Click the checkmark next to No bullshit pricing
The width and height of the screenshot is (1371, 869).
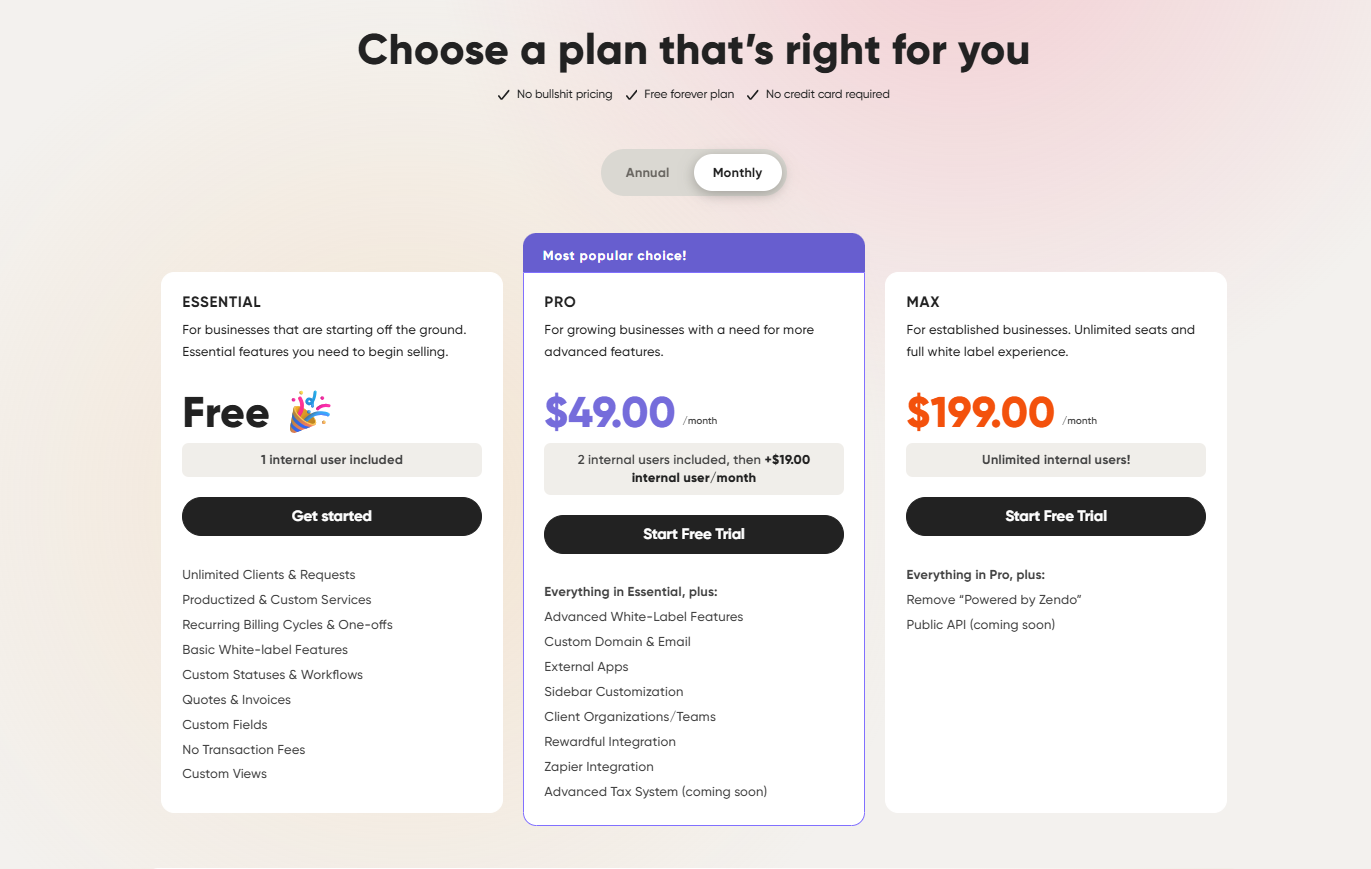[x=503, y=94]
